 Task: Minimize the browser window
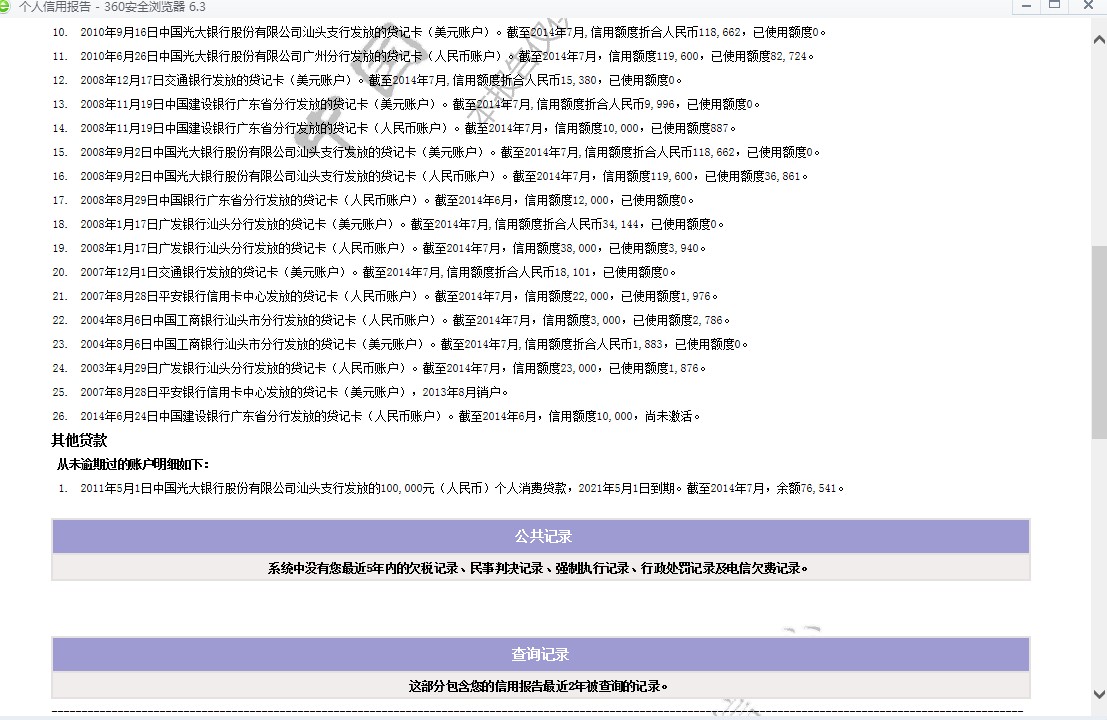[1027, 6]
